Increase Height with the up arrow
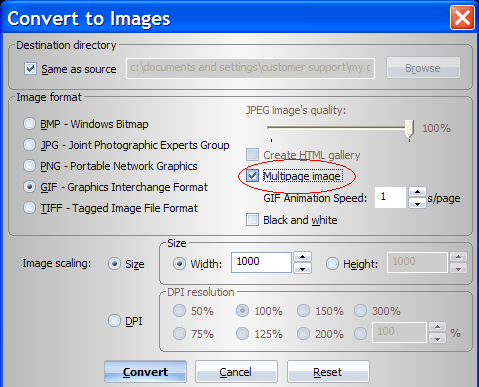 click(x=459, y=257)
